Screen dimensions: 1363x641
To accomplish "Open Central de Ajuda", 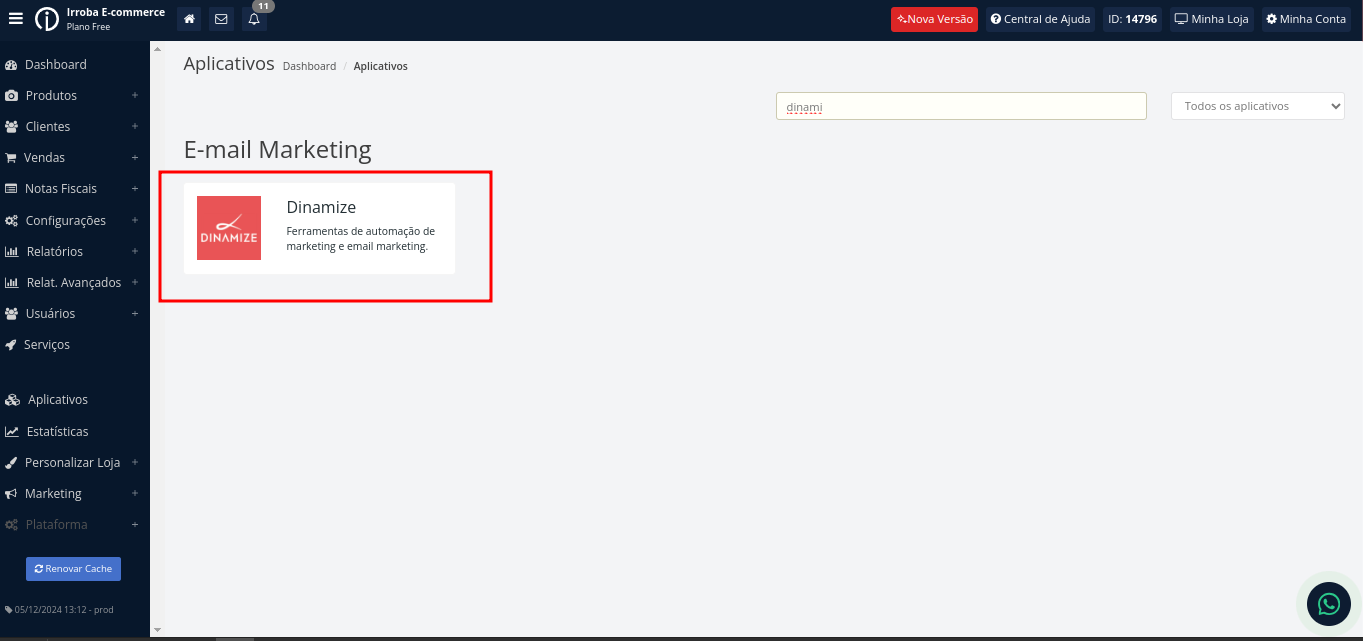I will 1040,19.
